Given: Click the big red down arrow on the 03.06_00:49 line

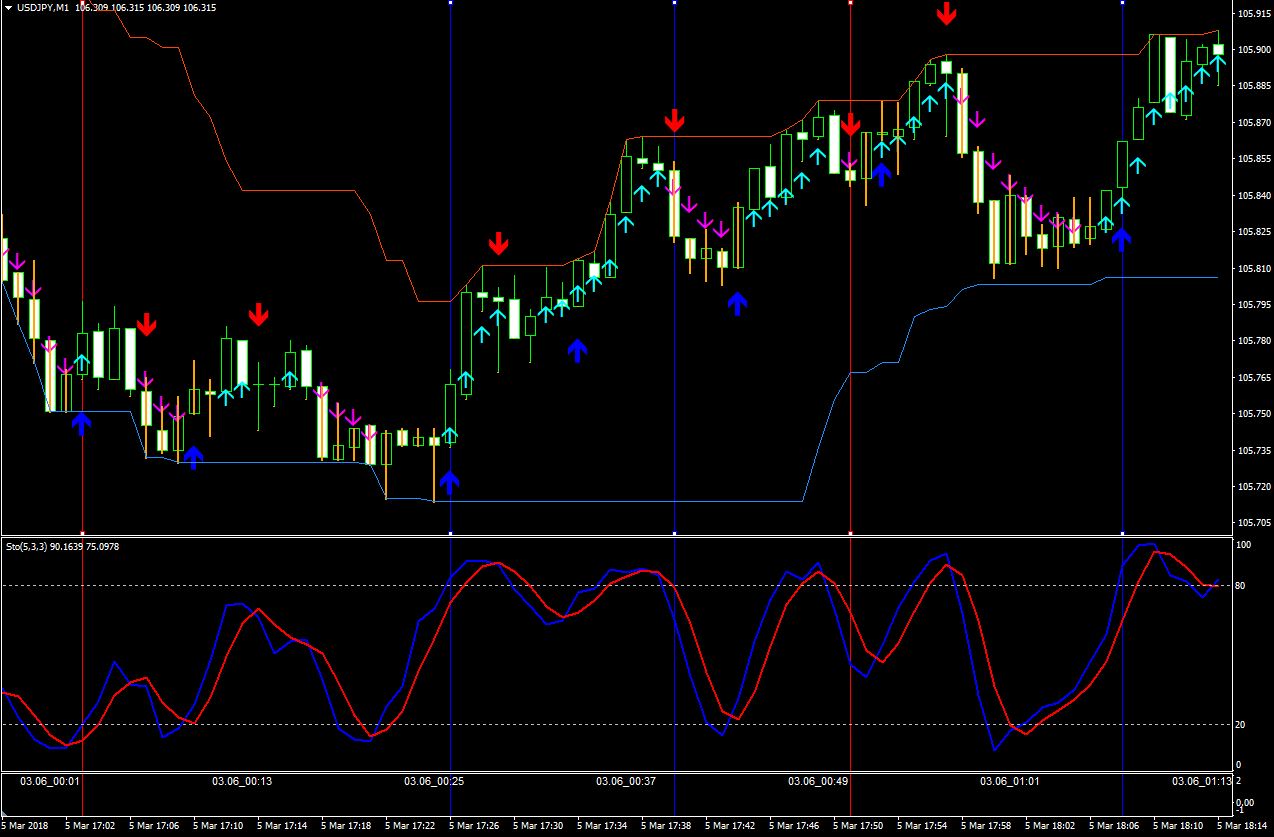Looking at the screenshot, I should 850,124.
